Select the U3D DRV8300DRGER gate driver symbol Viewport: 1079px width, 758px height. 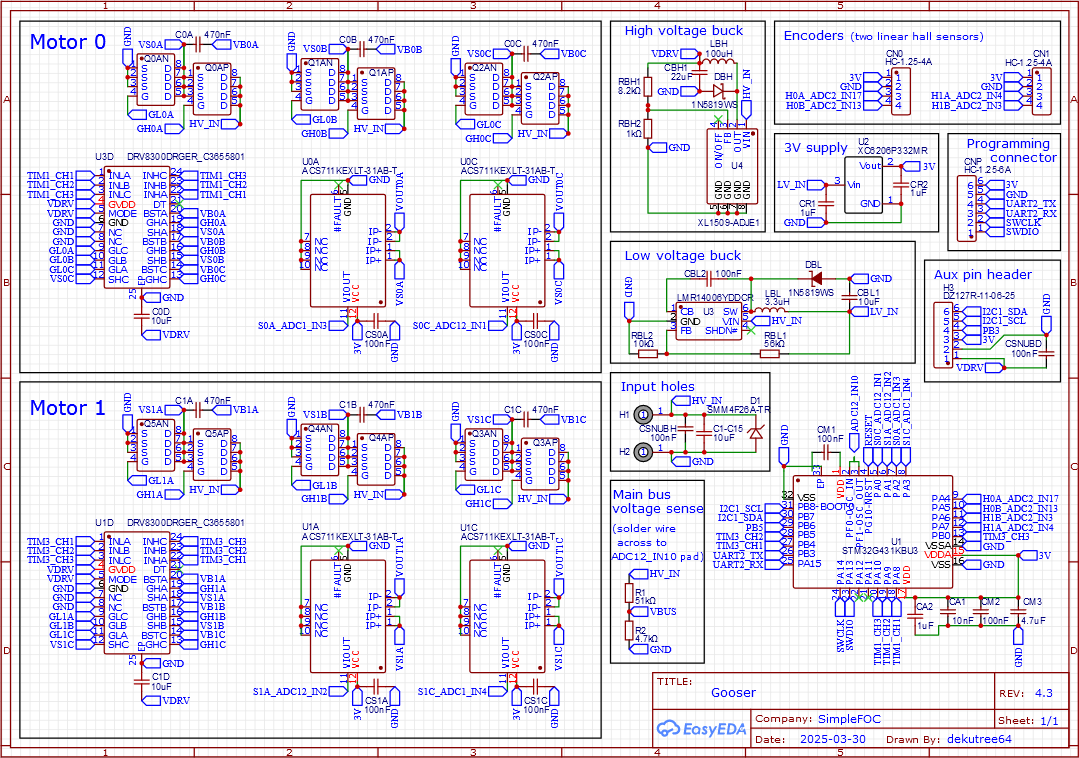(137, 228)
